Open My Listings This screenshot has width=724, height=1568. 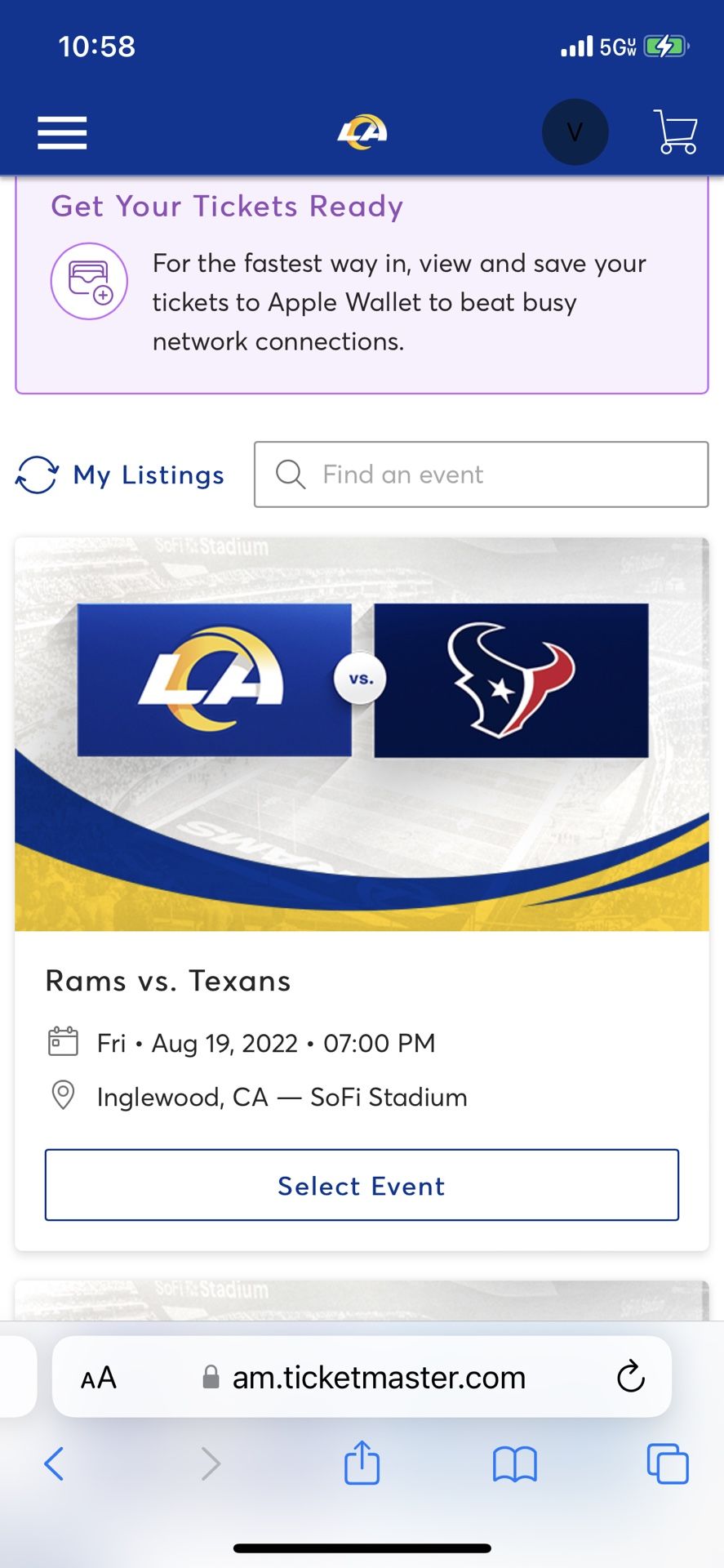click(x=149, y=474)
